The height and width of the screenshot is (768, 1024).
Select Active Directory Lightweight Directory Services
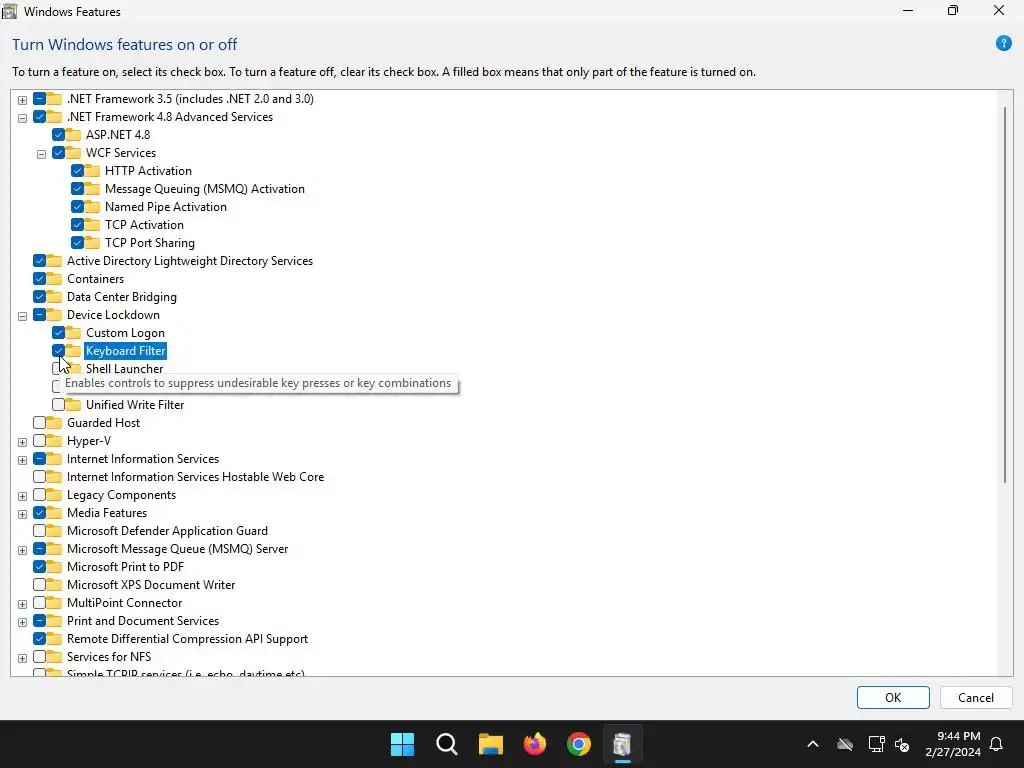(189, 261)
